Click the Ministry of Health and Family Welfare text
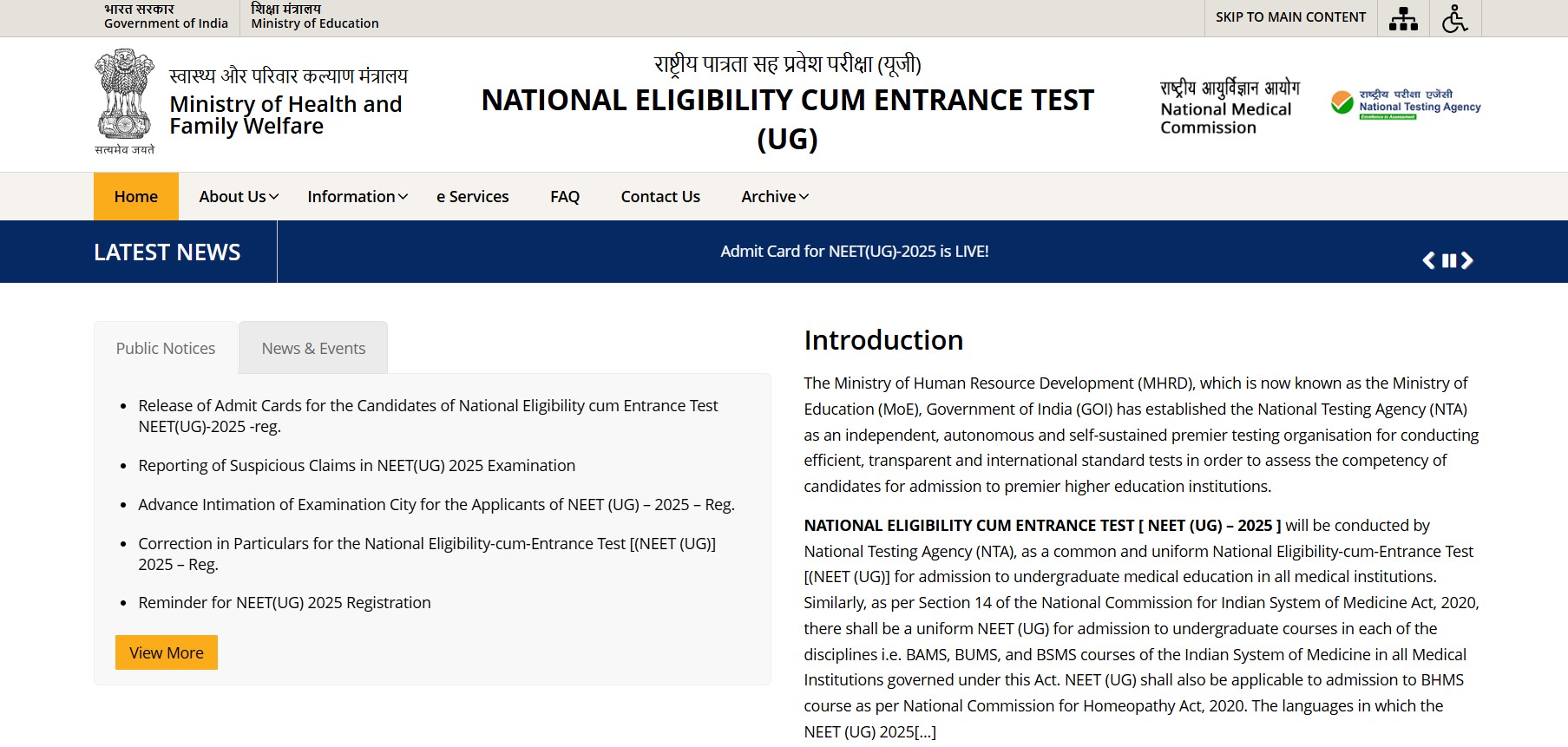The image size is (1568, 747). [x=286, y=115]
